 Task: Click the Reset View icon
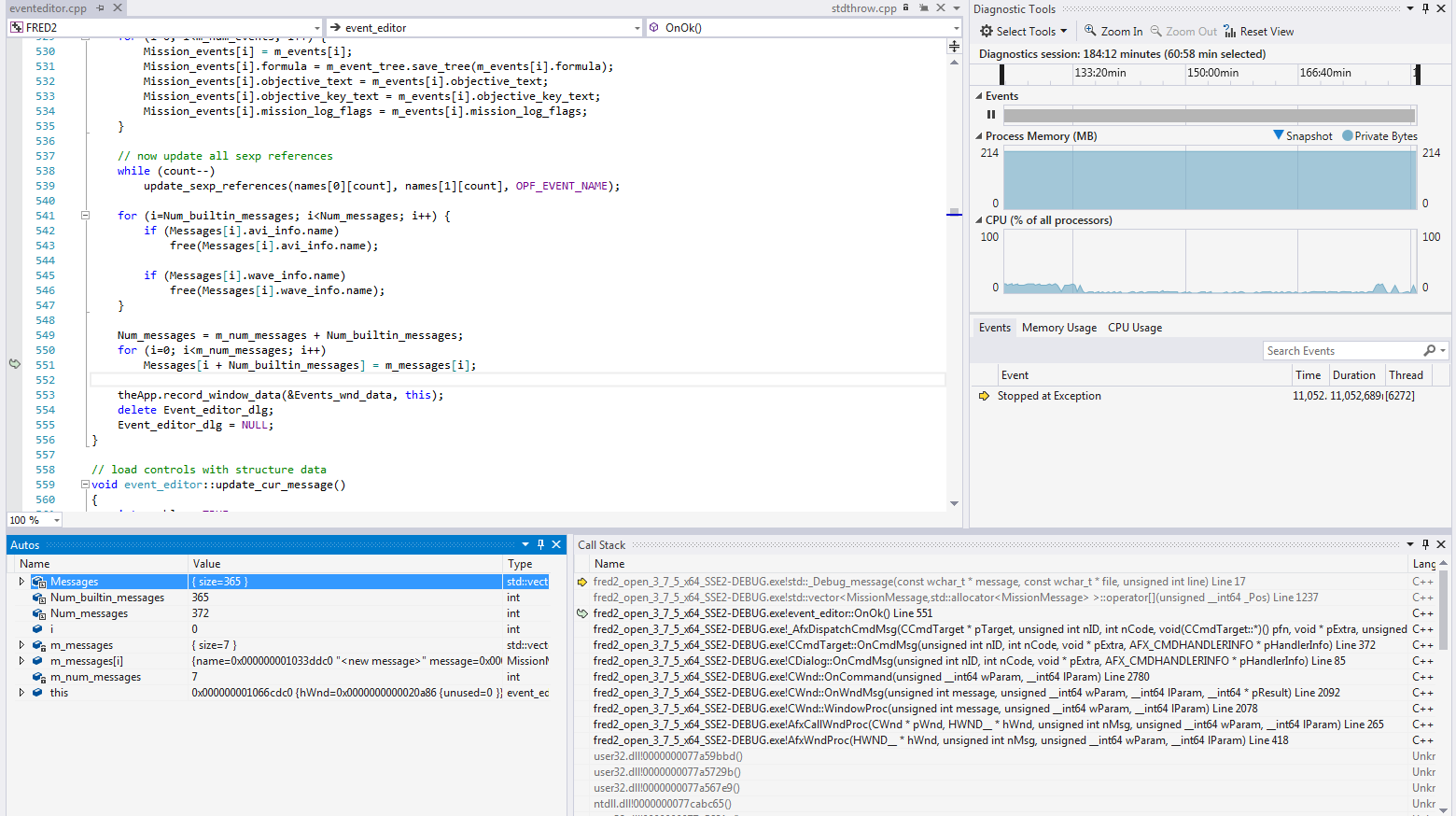pos(1230,32)
